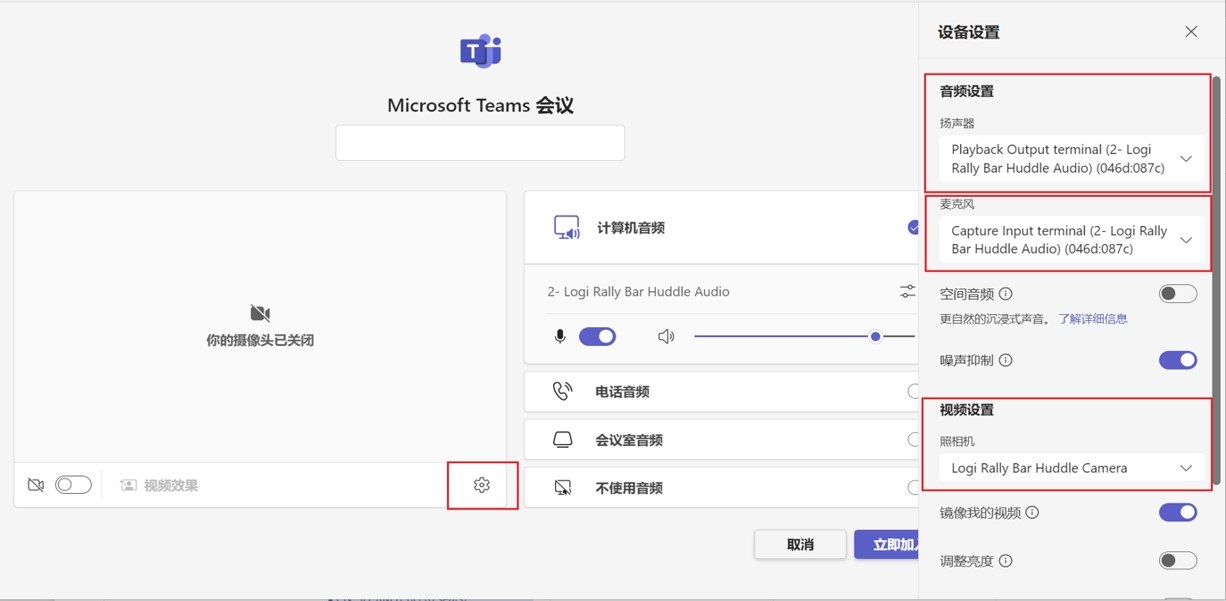Viewport: 1226px width, 601px height.
Task: Show info for 镜像我的视频 option
Action: 1033,513
